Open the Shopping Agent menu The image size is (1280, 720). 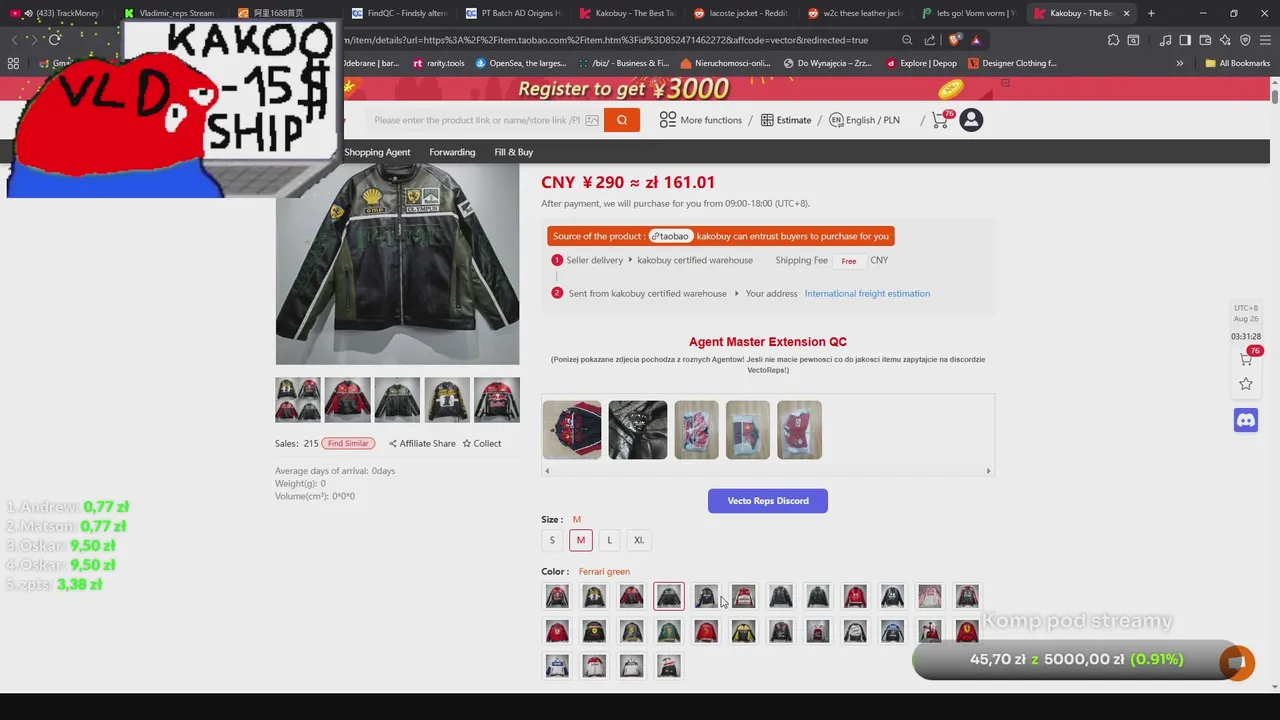click(377, 152)
